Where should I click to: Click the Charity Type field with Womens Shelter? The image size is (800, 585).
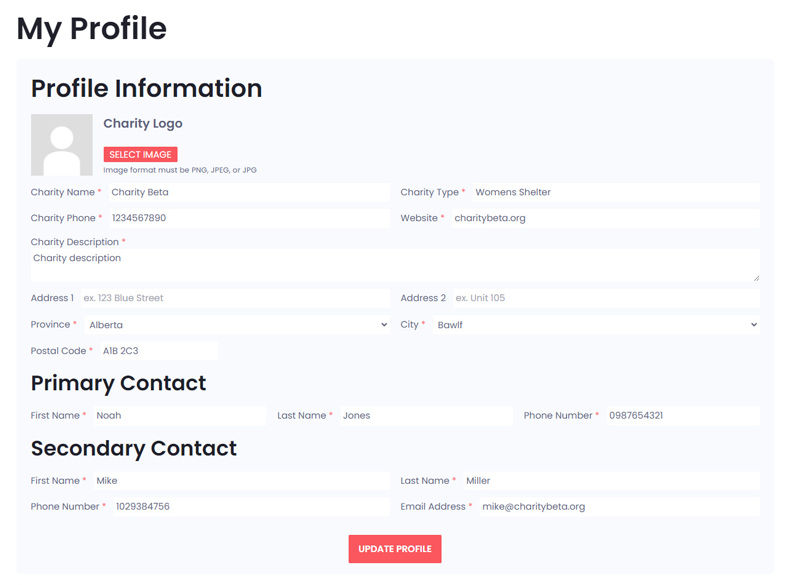pos(616,192)
